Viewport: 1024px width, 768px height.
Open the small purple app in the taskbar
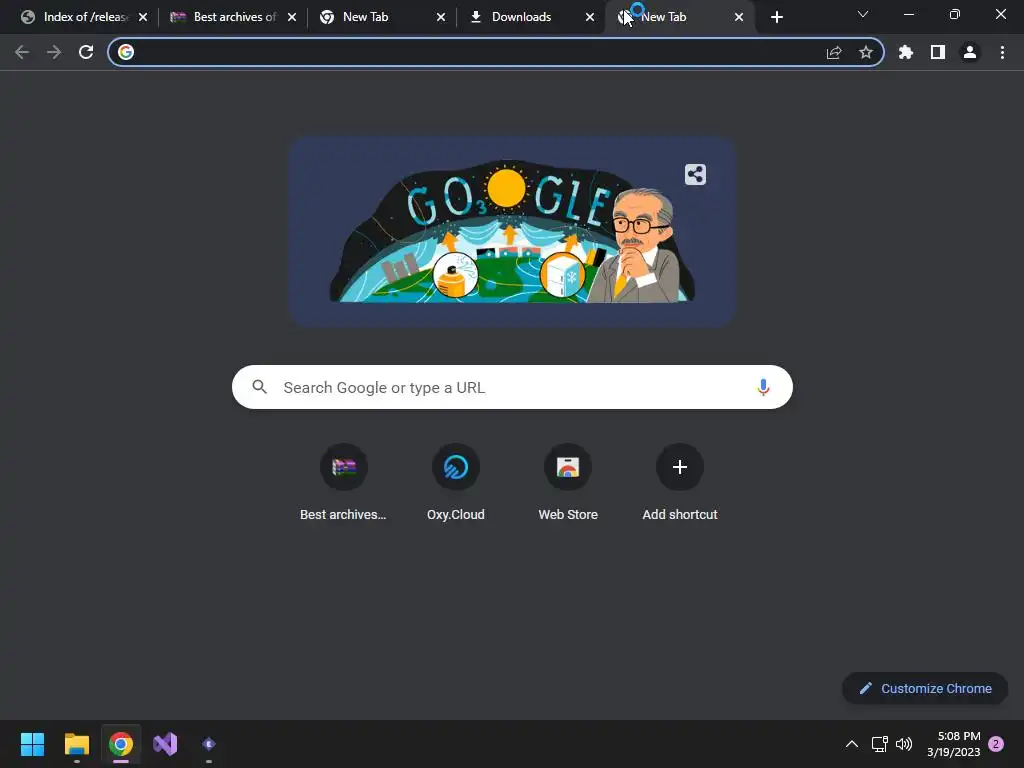point(209,744)
